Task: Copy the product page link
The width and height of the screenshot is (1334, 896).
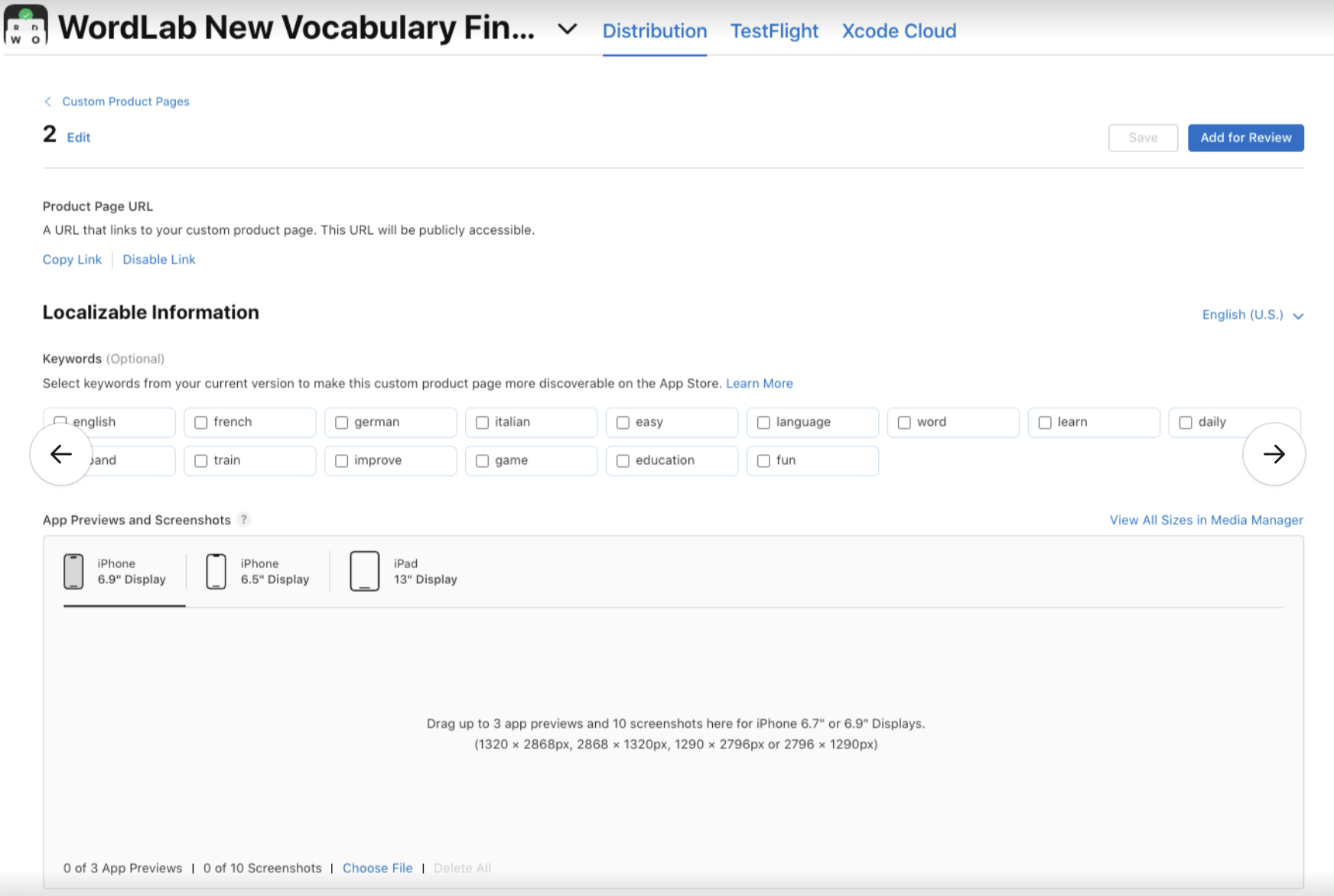Action: click(x=72, y=259)
